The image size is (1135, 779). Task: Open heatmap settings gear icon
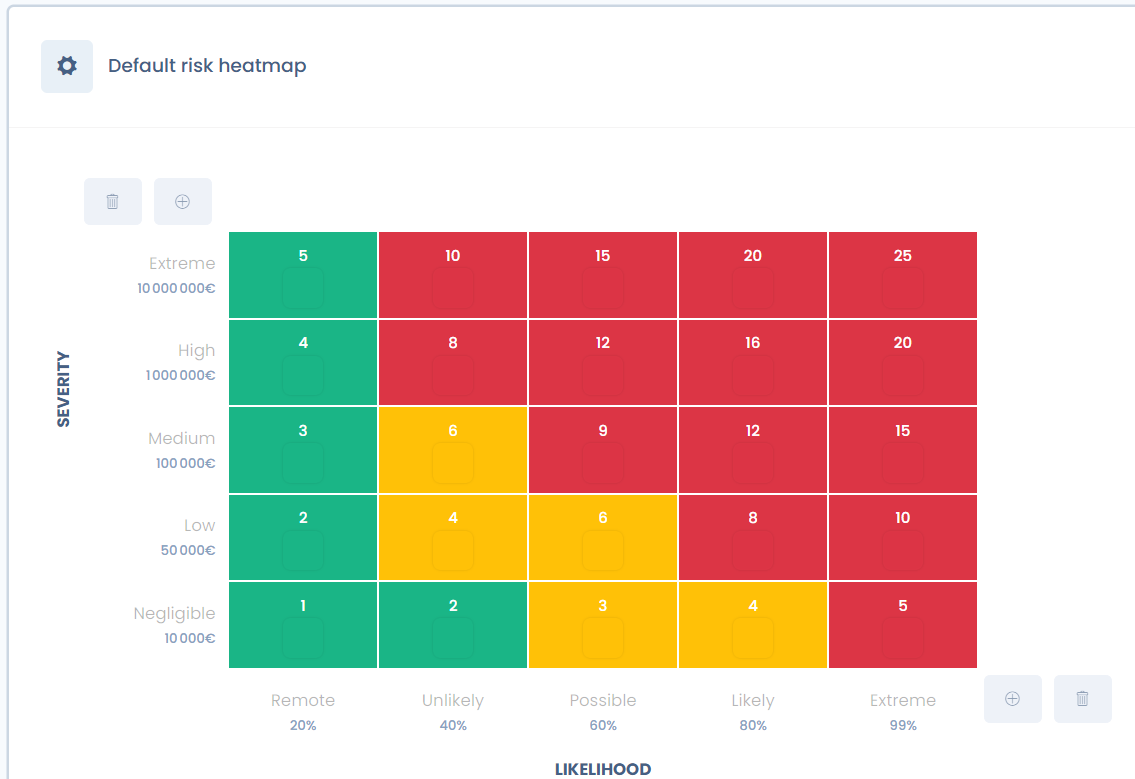pyautogui.click(x=67, y=66)
